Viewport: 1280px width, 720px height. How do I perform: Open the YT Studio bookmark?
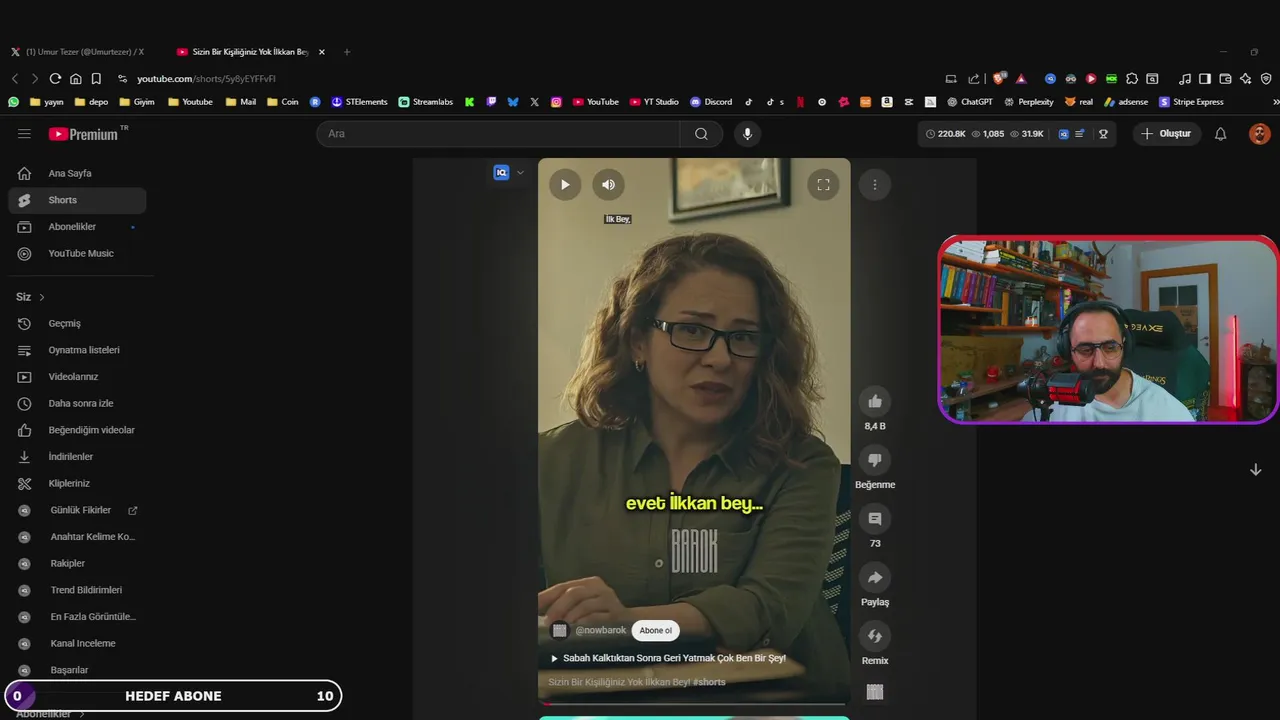click(654, 102)
